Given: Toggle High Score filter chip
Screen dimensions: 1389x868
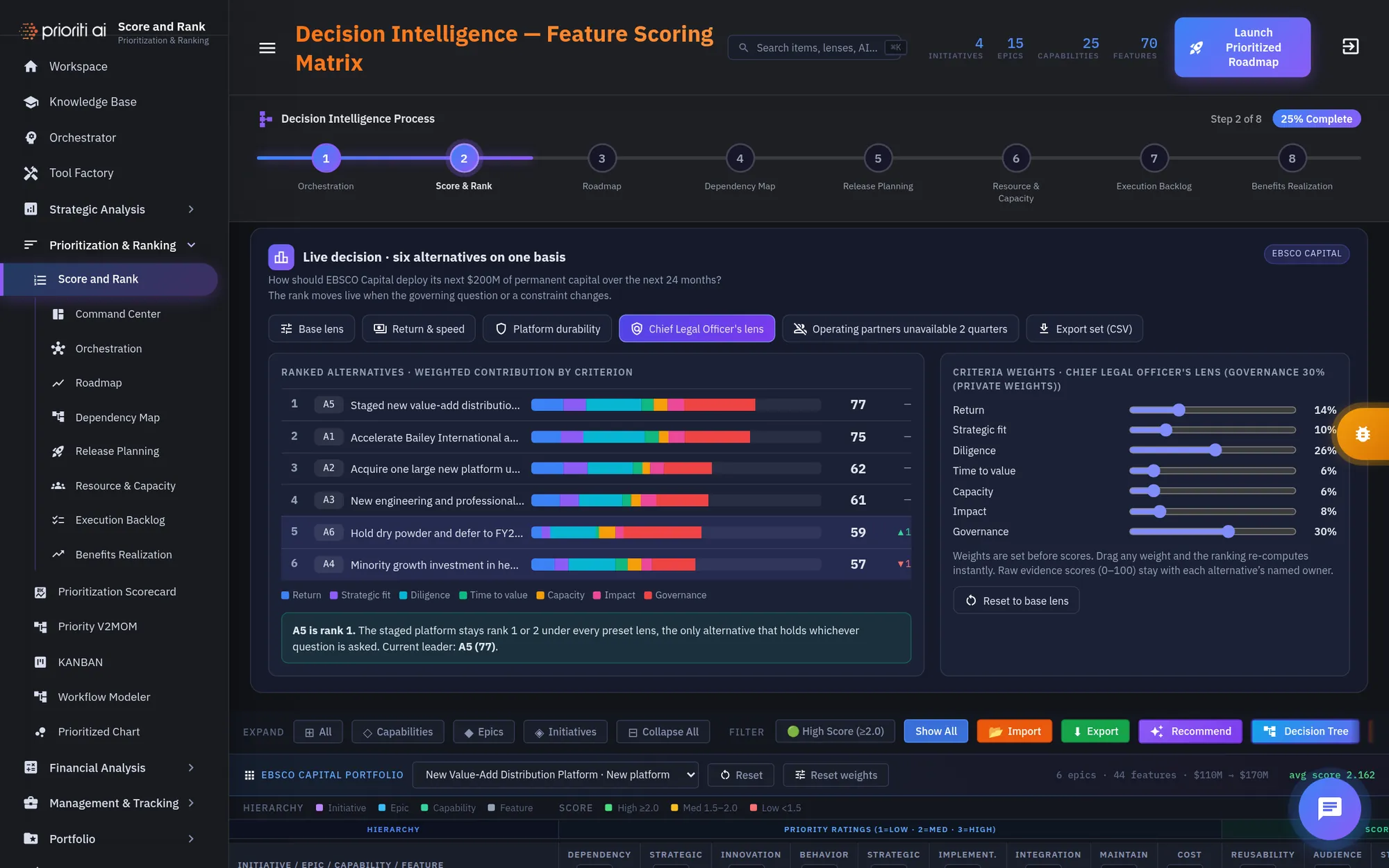Looking at the screenshot, I should (x=835, y=731).
